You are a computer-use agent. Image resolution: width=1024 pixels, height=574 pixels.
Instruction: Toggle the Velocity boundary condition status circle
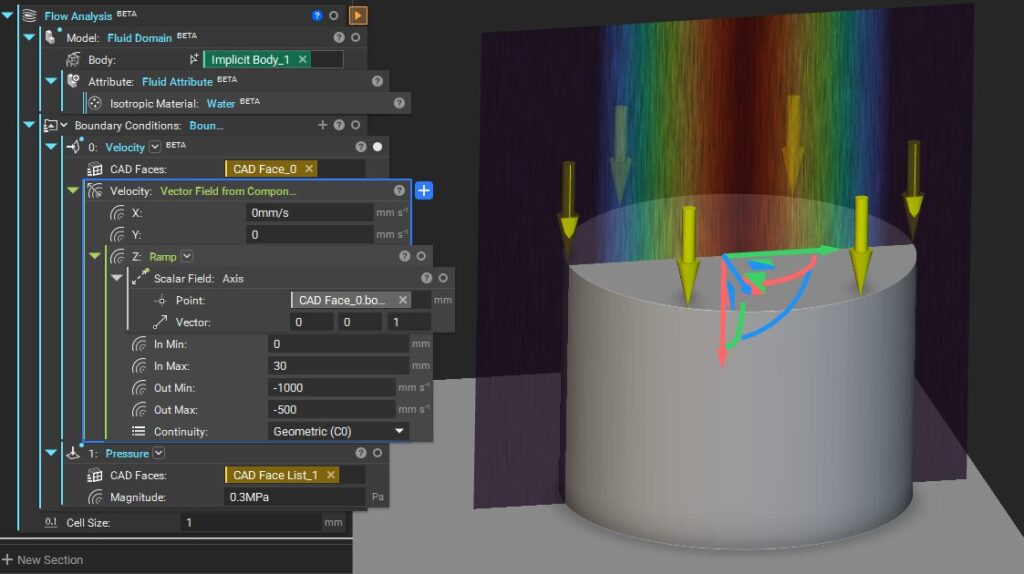[377, 147]
